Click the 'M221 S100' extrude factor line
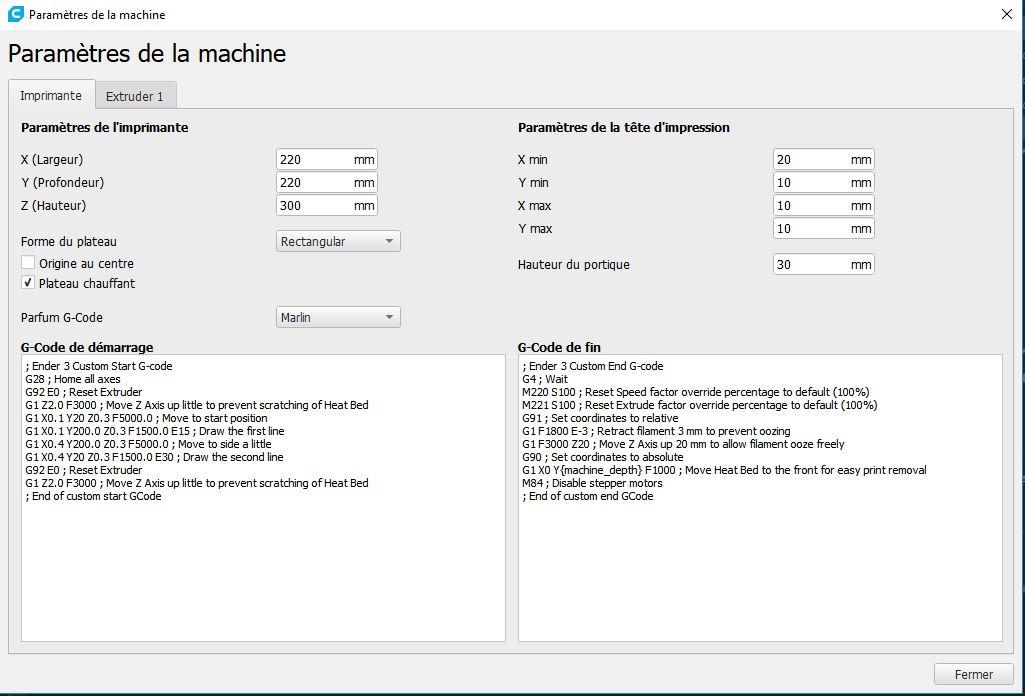Screen dimensions: 1025x696 [700, 405]
